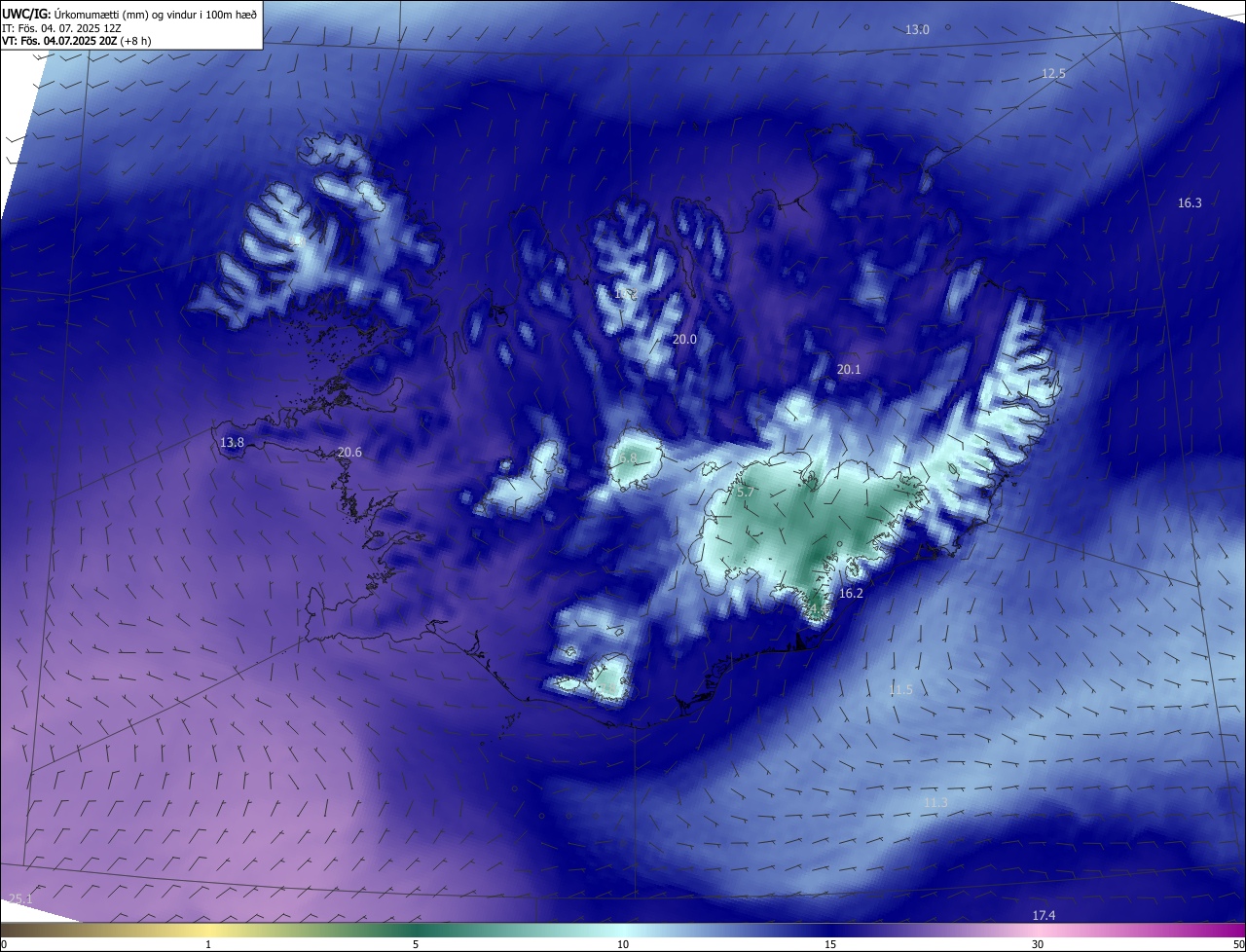
Task: Select the initial time line 'IT: Fös. 04. 07. 2025 12Z'
Action: pyautogui.click(x=61, y=27)
